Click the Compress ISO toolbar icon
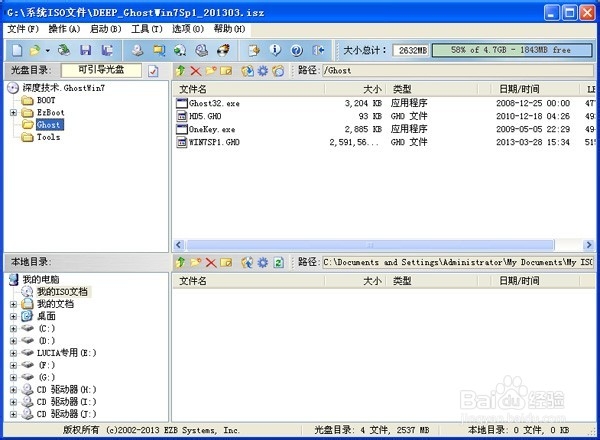 (x=159, y=50)
